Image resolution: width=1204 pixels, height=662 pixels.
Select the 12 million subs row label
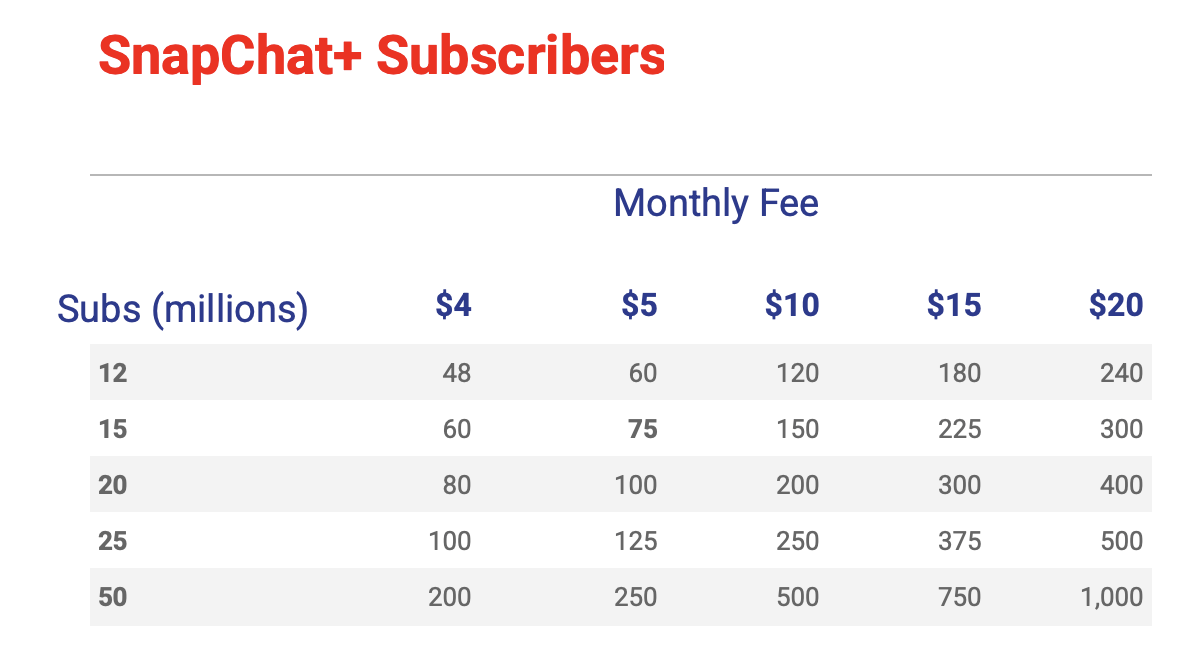click(113, 373)
